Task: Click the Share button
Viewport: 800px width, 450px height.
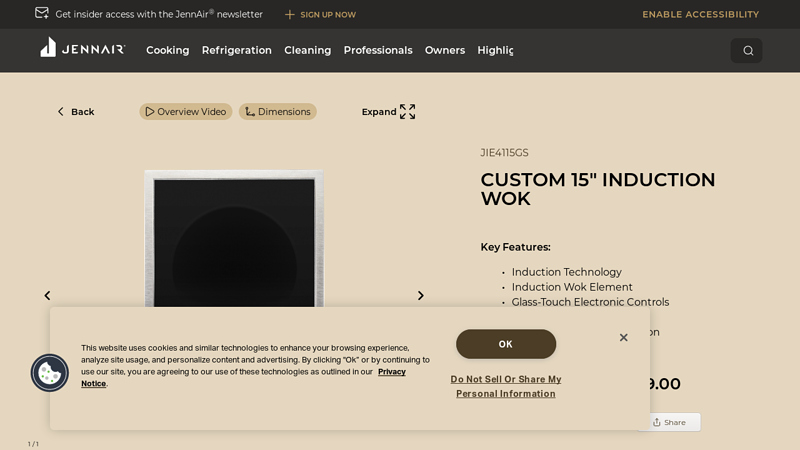Action: (669, 422)
